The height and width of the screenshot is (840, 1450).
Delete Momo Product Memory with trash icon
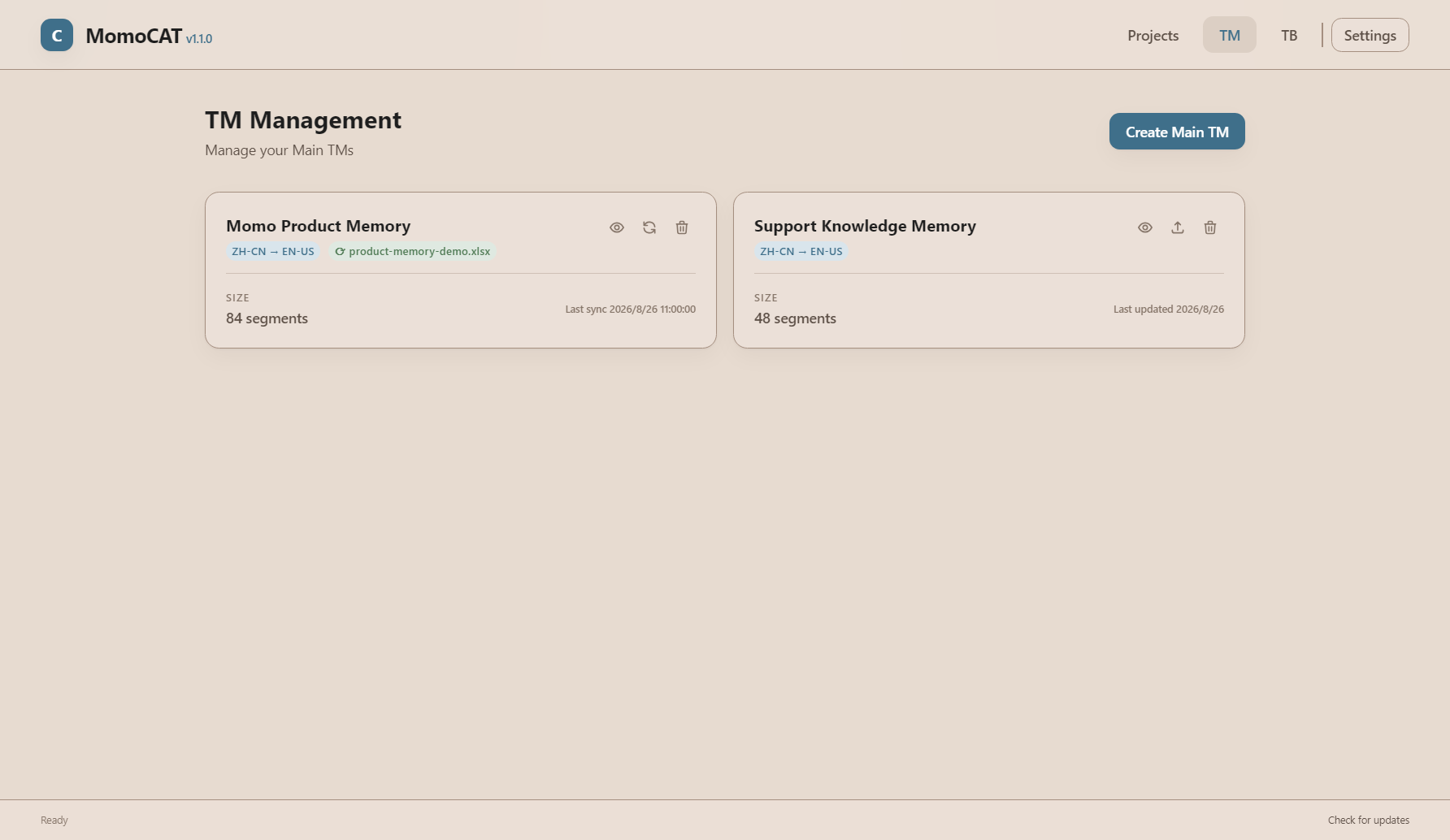pyautogui.click(x=682, y=227)
